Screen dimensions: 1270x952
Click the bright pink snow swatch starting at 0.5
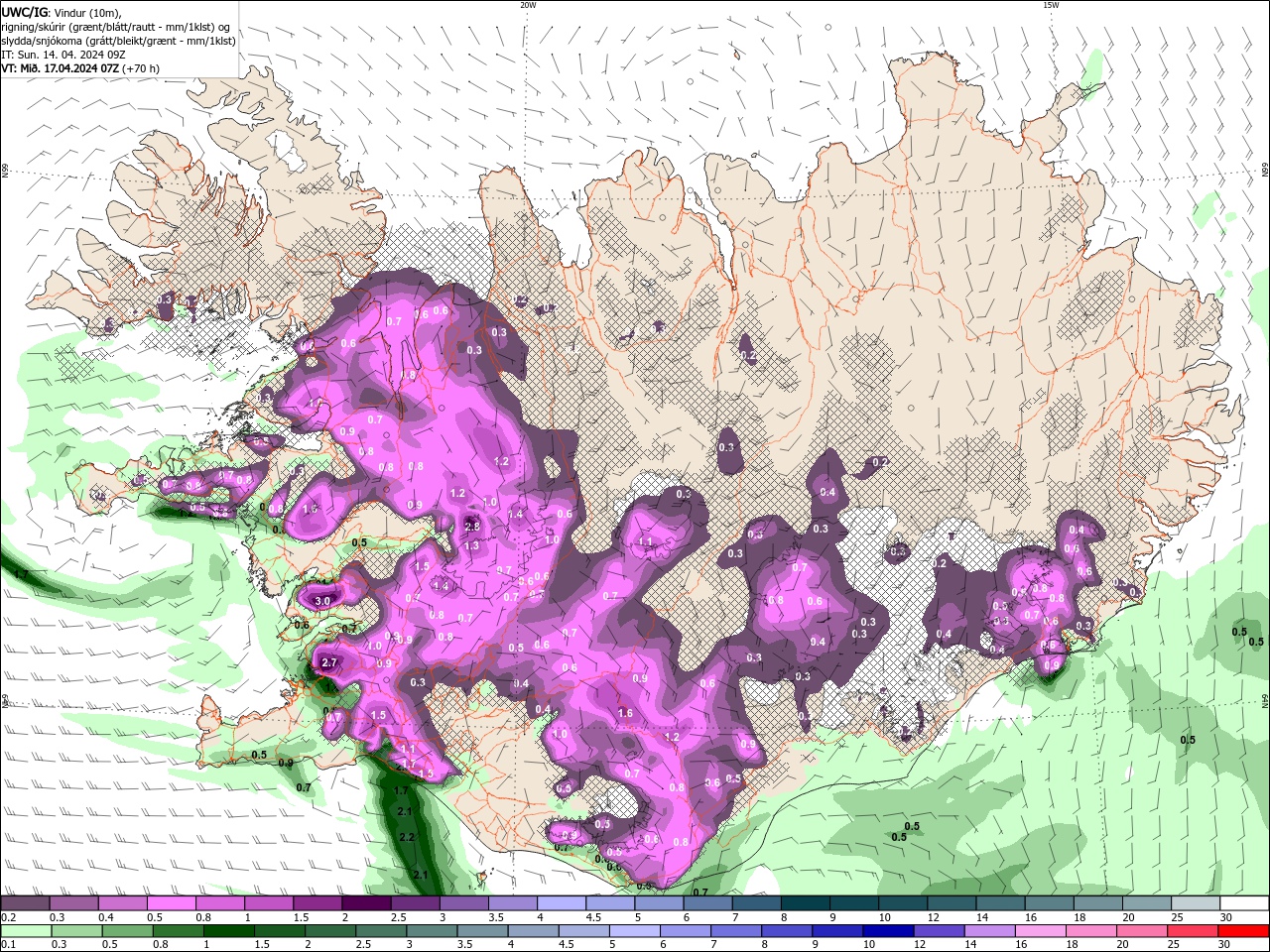coord(171,903)
